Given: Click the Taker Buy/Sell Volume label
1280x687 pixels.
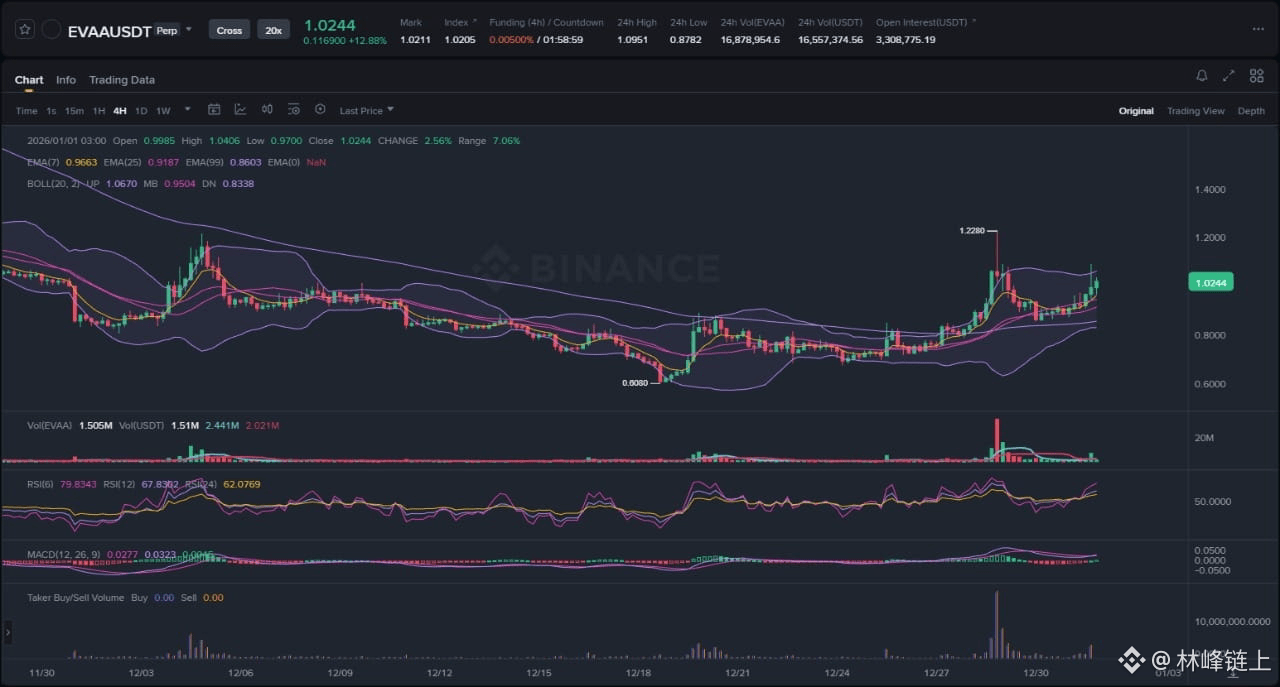Looking at the screenshot, I should pyautogui.click(x=76, y=598).
